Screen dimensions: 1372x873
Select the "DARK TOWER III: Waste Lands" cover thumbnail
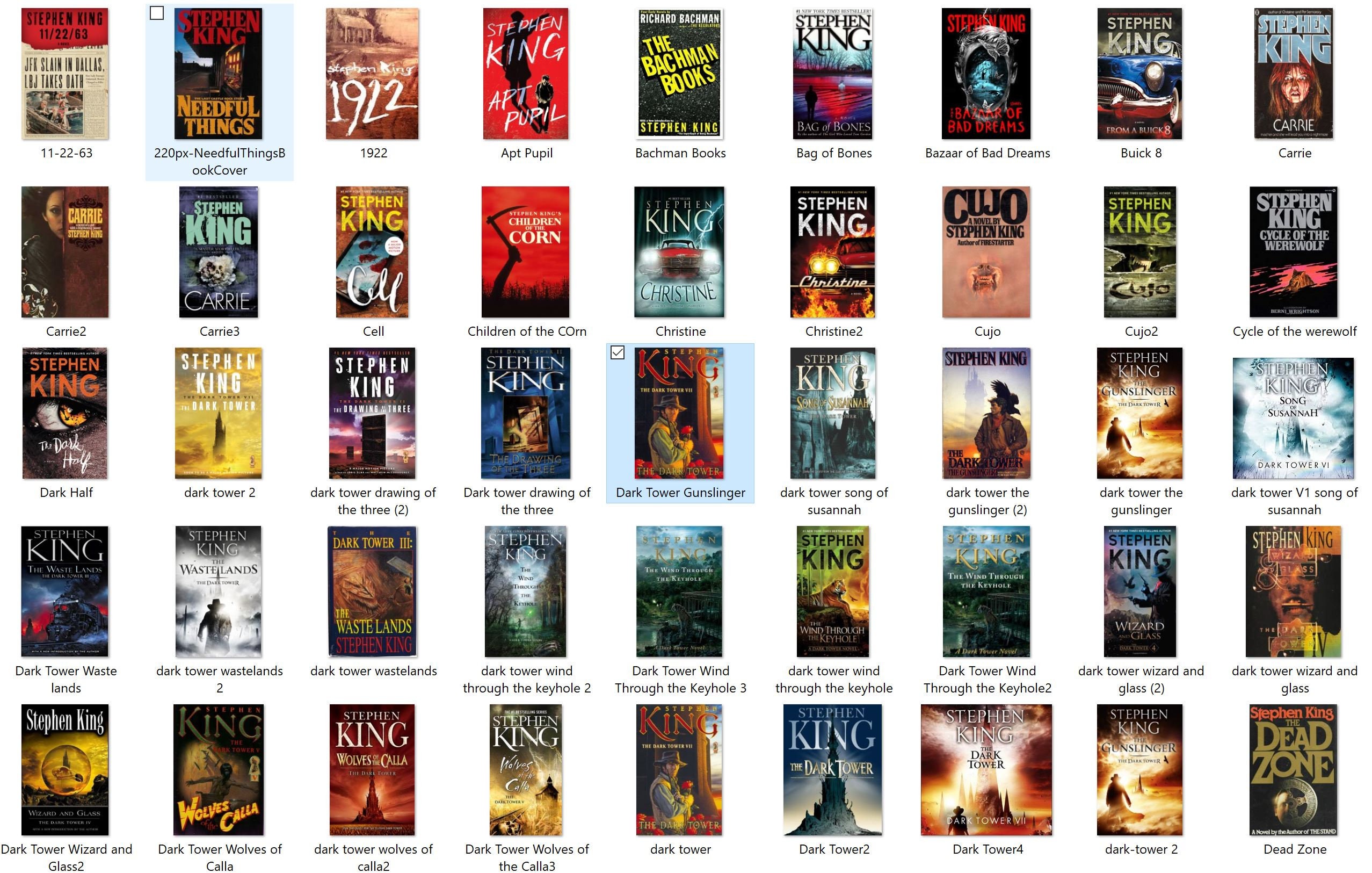point(373,591)
